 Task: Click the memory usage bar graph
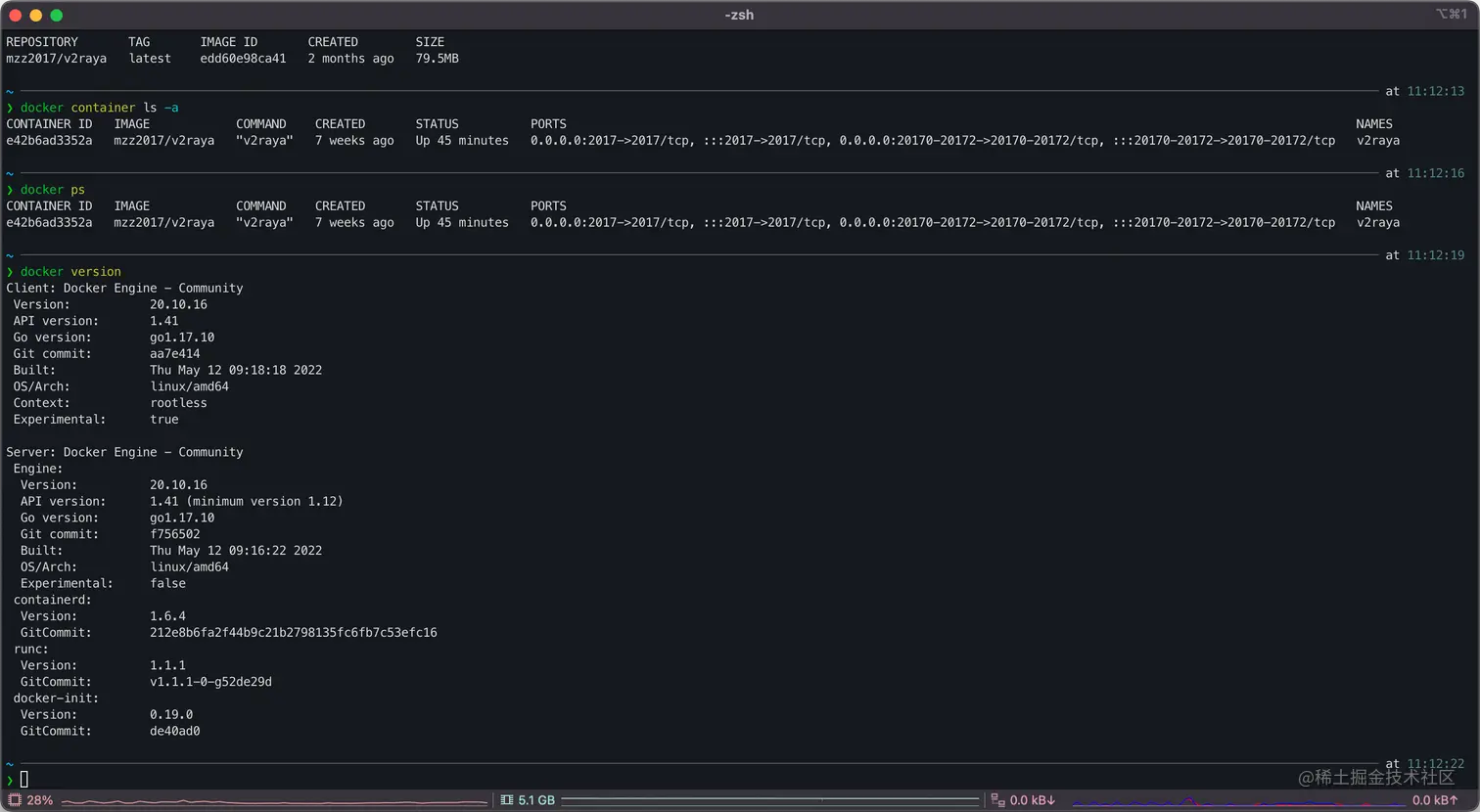click(x=770, y=800)
